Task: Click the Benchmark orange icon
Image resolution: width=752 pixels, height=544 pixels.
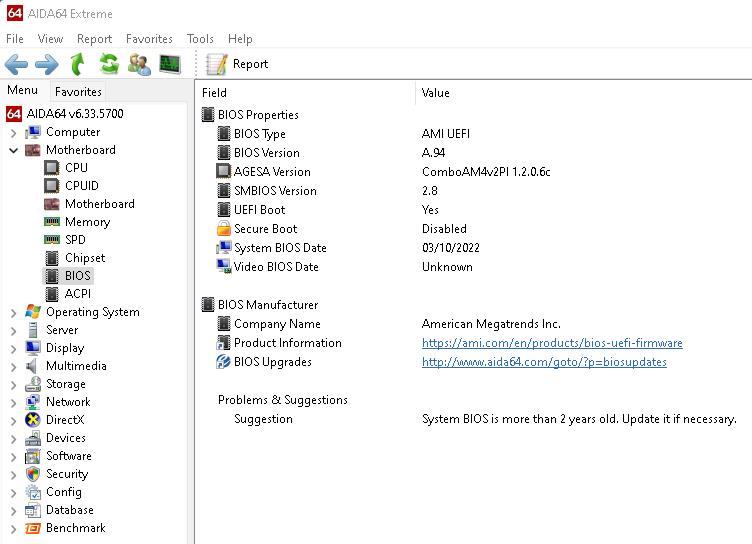Action: point(33,528)
